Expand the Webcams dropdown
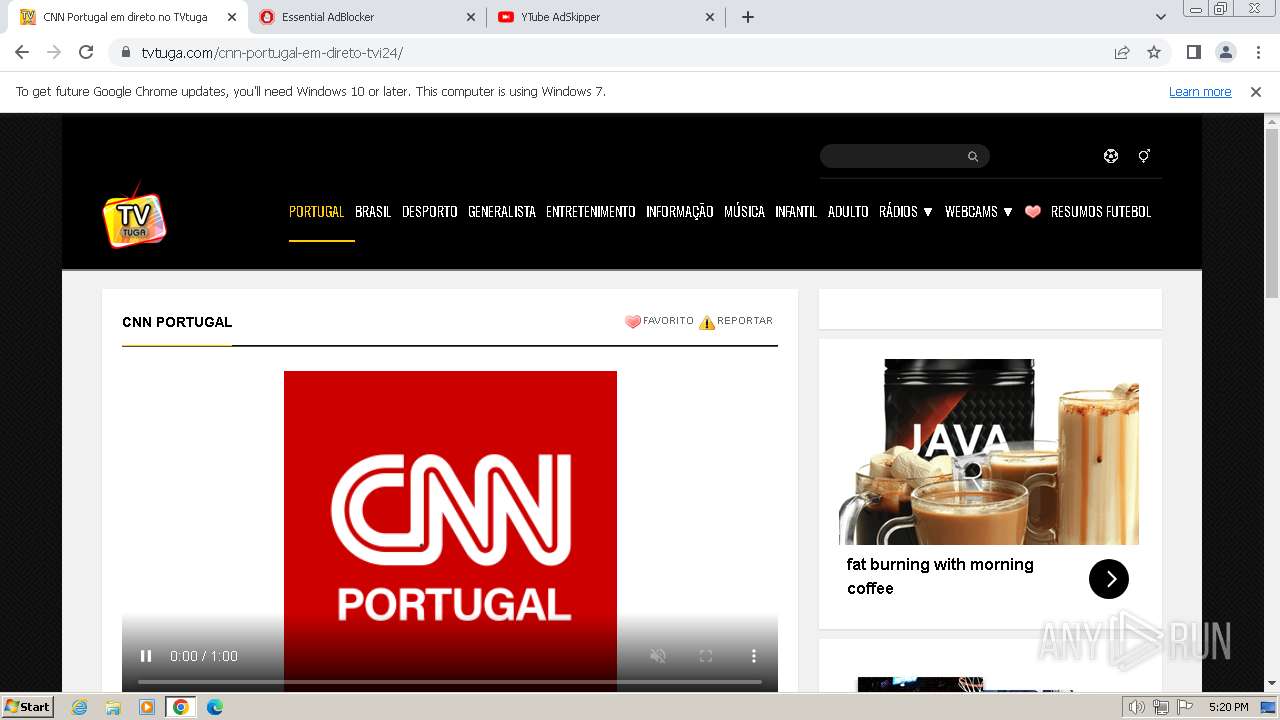This screenshot has height=720, width=1280. click(x=979, y=212)
